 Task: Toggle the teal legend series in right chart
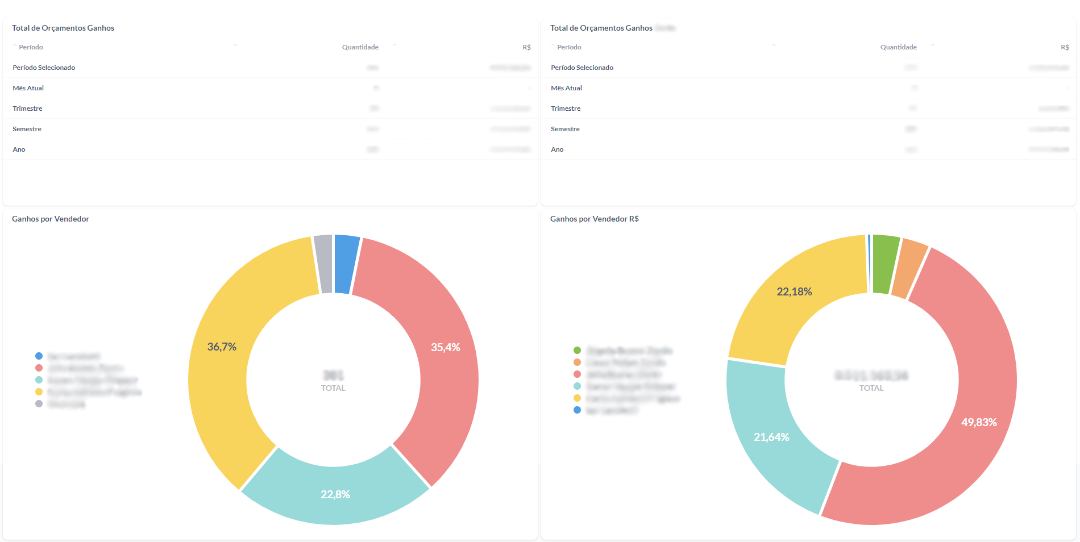tap(630, 386)
